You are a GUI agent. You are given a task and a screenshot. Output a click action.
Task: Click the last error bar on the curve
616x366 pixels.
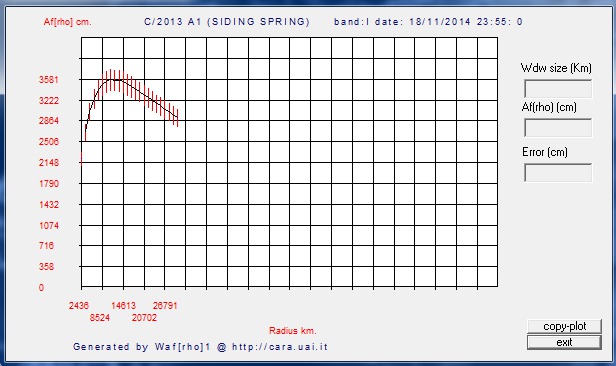tap(178, 117)
